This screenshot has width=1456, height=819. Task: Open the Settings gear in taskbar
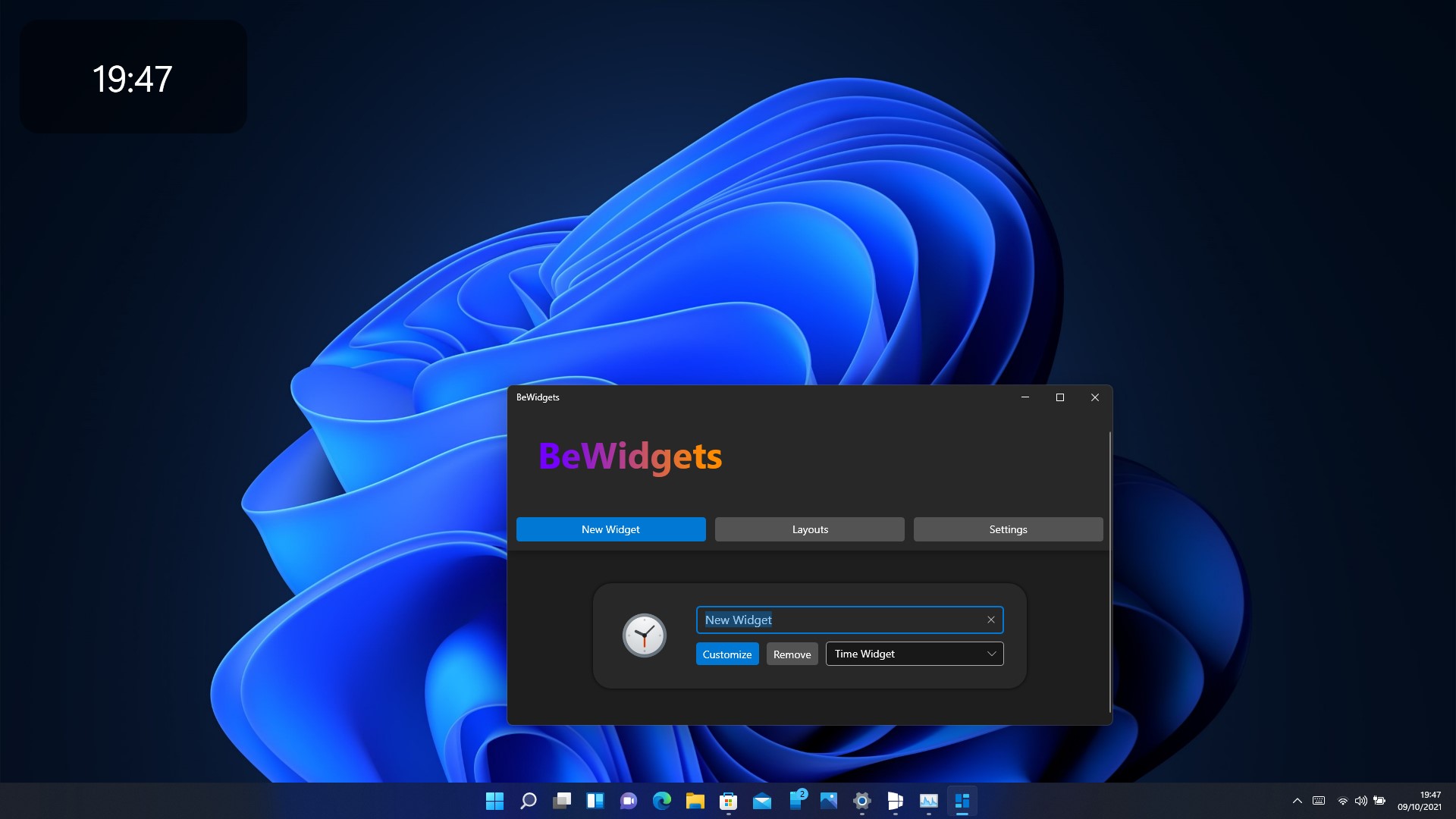tap(862, 801)
